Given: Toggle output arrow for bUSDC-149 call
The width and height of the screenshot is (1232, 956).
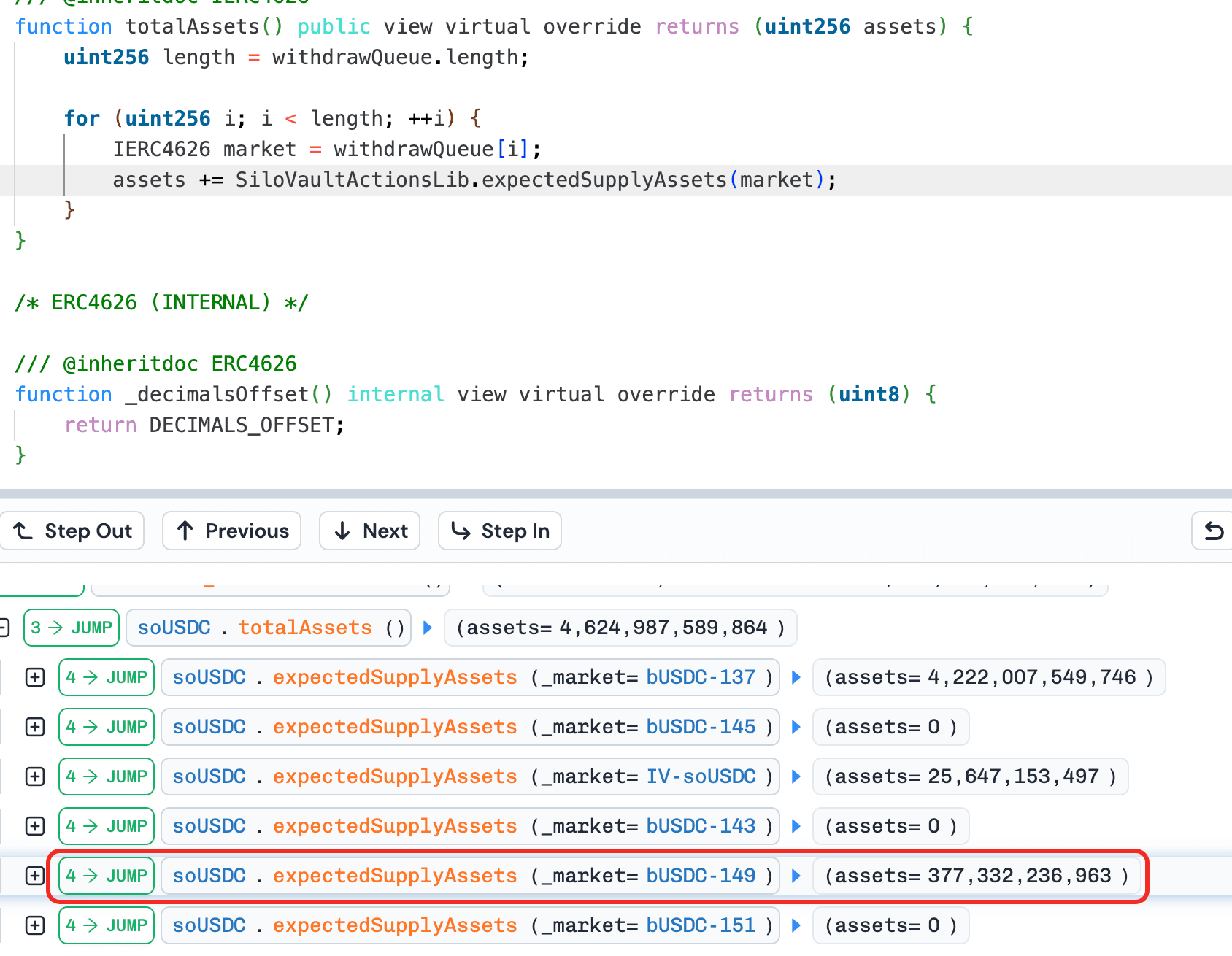Looking at the screenshot, I should [796, 876].
